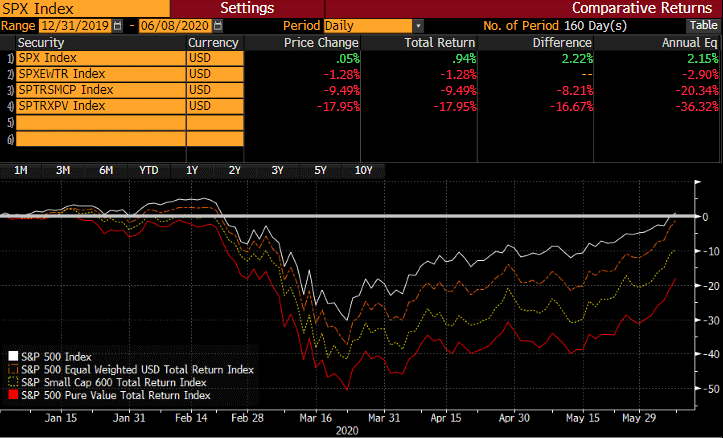Click the Mar 16 date axis label

315,418
